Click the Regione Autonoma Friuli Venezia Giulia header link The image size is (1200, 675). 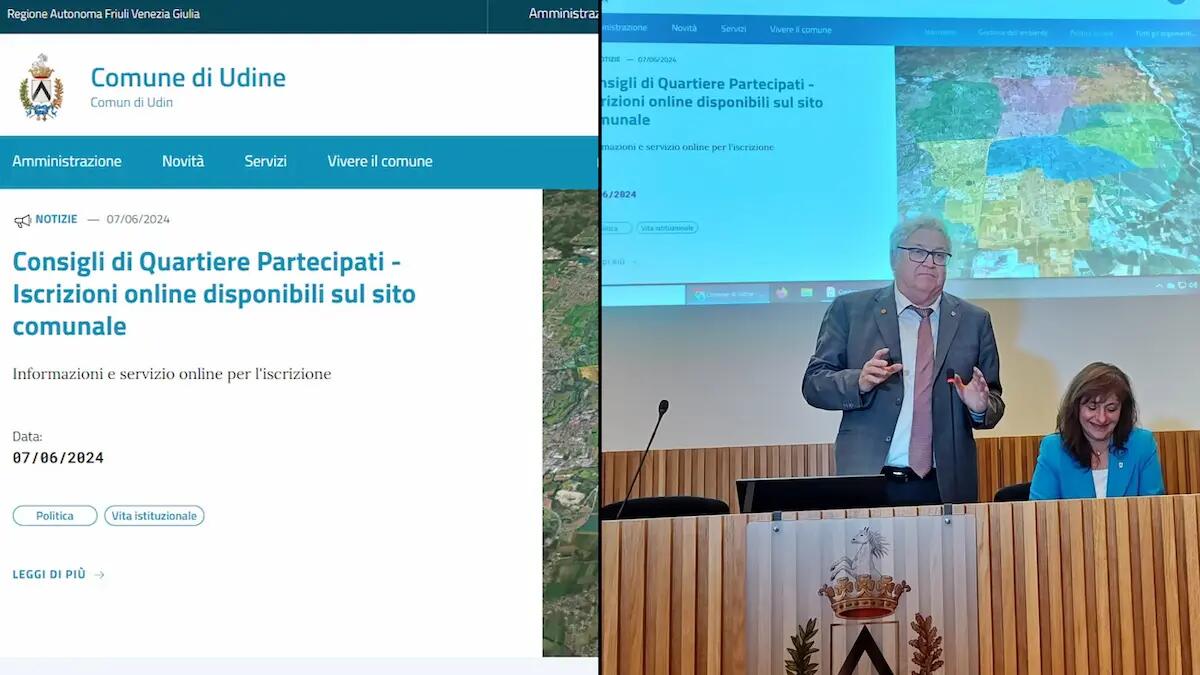point(103,14)
